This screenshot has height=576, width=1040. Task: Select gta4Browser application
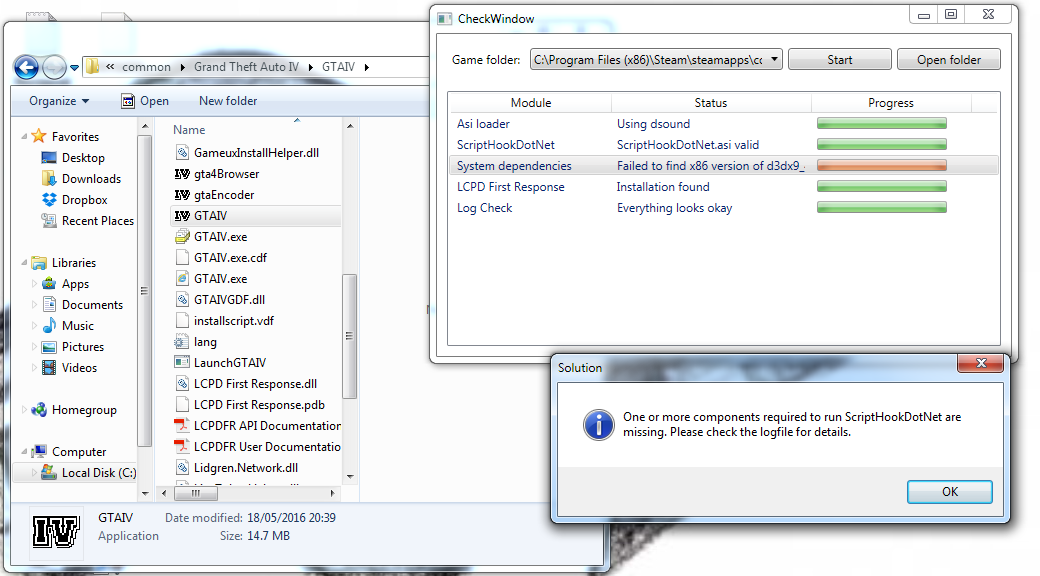(226, 174)
